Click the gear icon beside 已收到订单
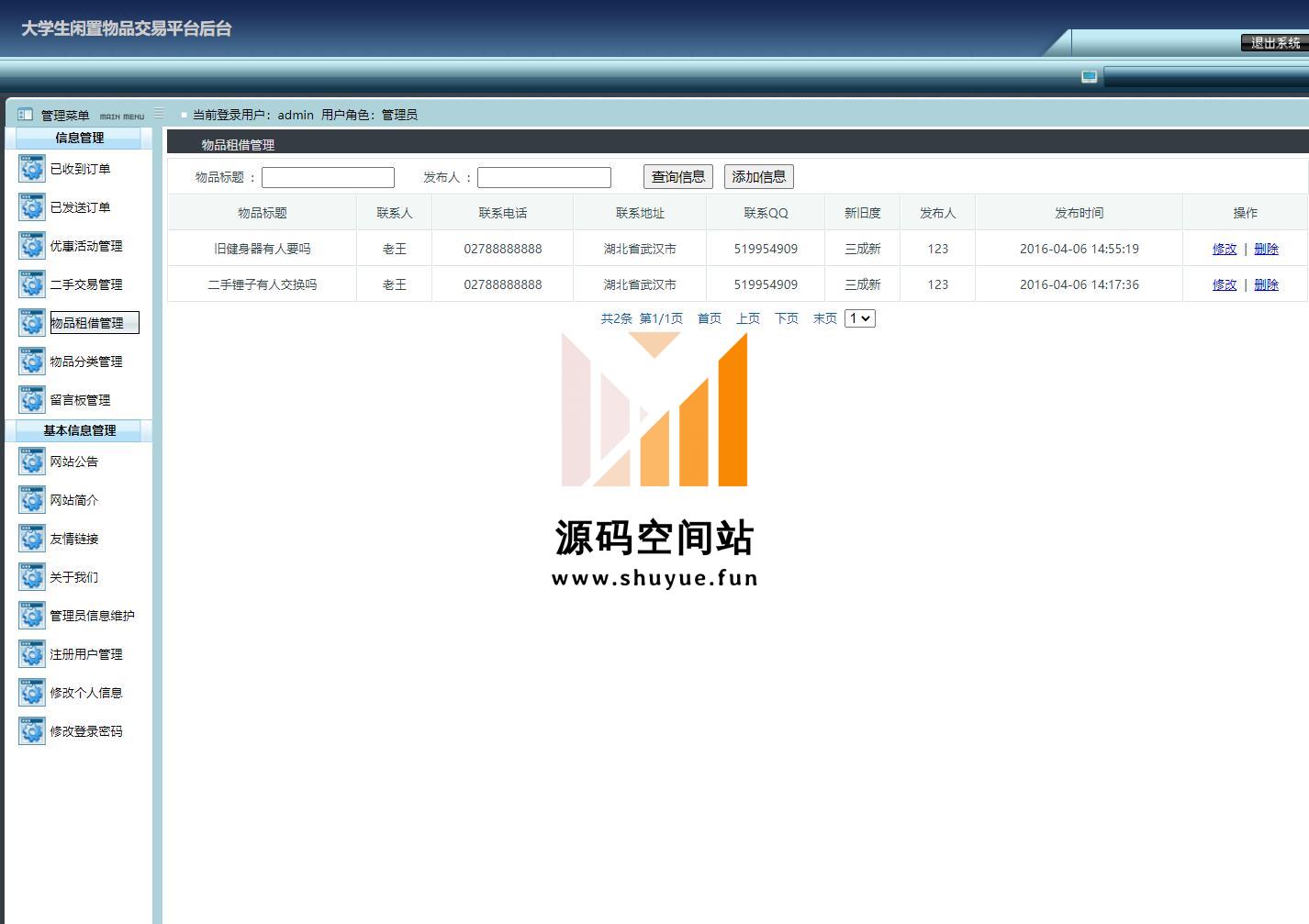 [32, 169]
